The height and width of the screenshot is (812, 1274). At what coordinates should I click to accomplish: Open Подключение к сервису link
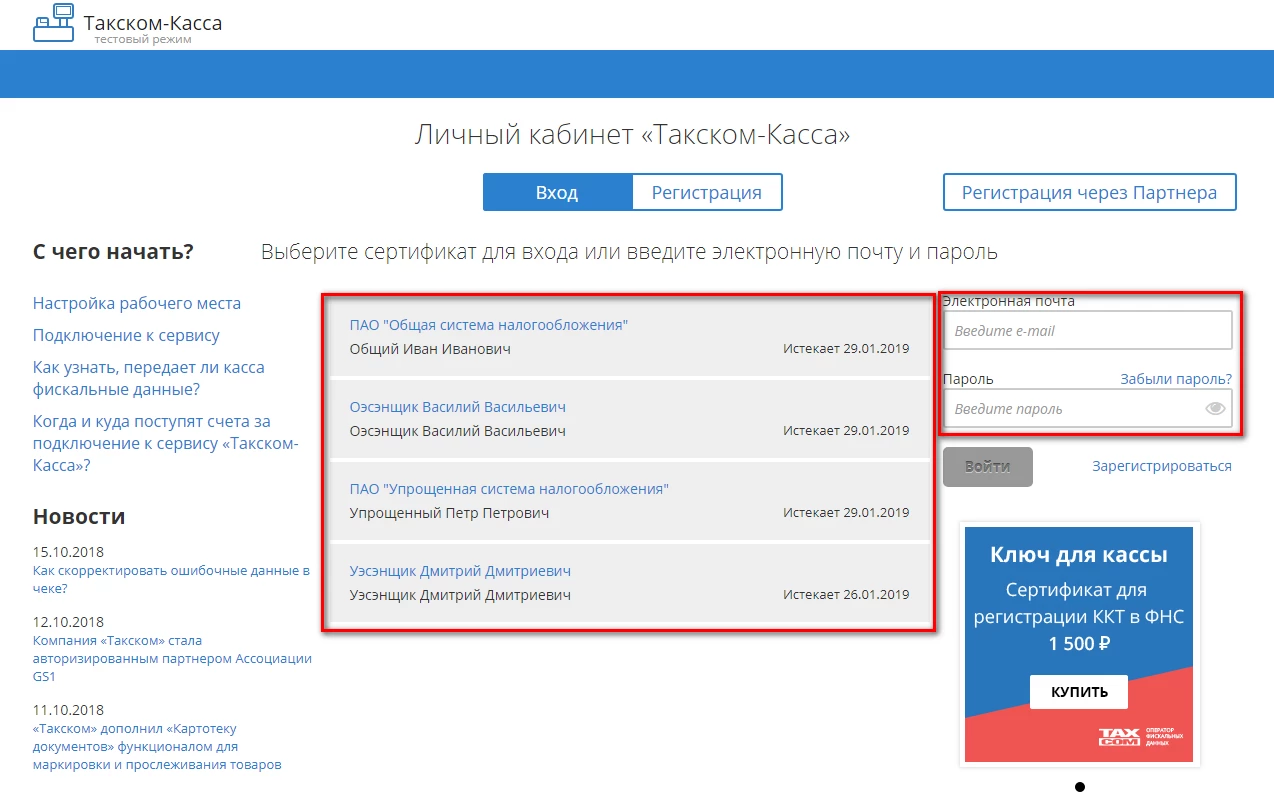pos(126,335)
